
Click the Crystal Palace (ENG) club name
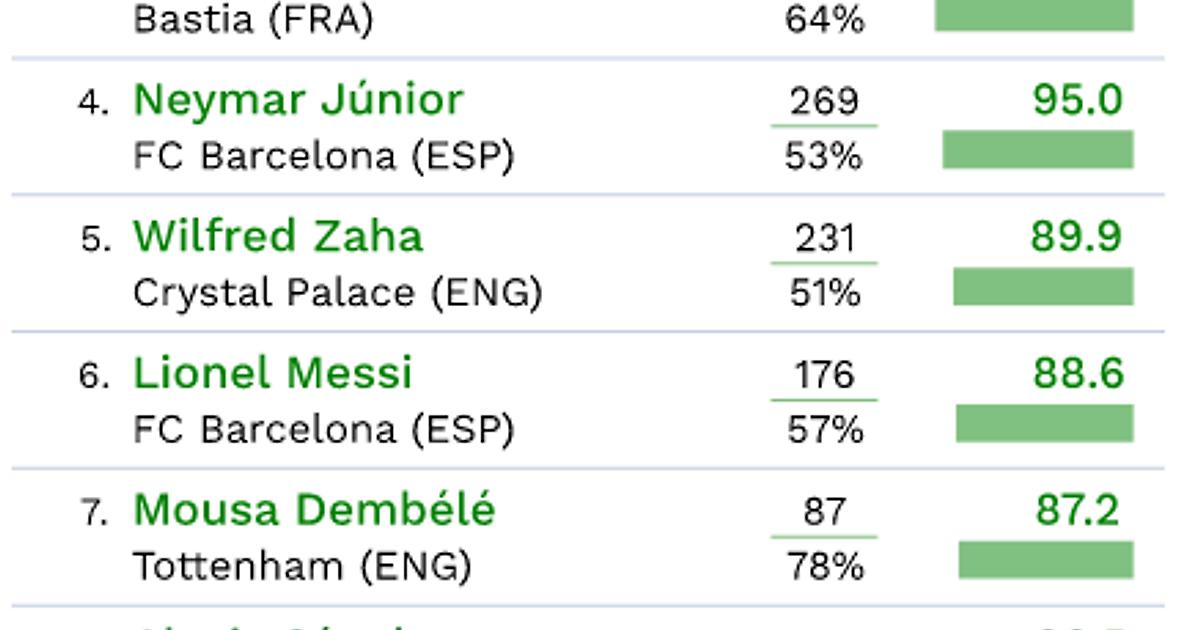[337, 293]
